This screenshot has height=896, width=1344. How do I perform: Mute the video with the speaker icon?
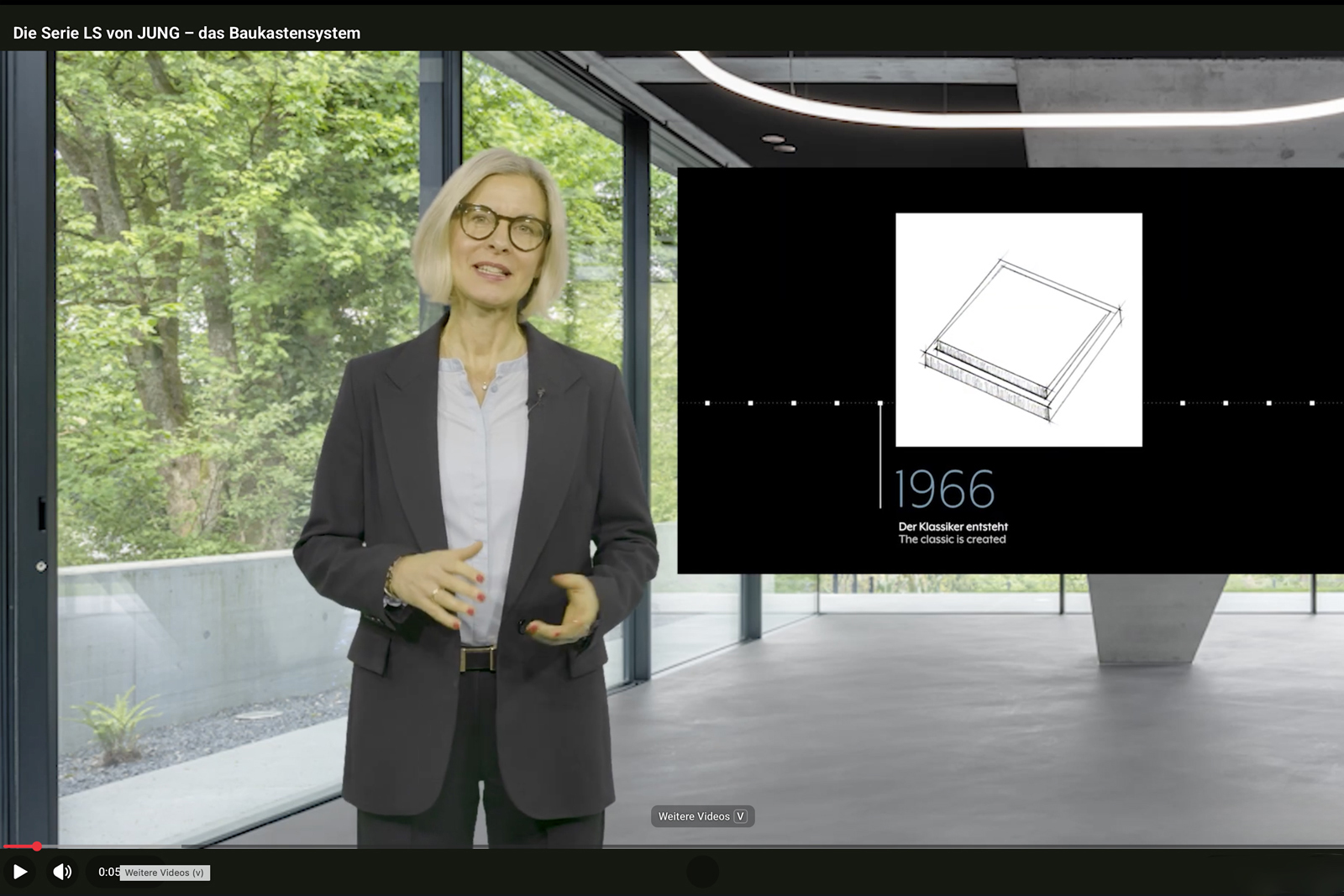click(63, 872)
